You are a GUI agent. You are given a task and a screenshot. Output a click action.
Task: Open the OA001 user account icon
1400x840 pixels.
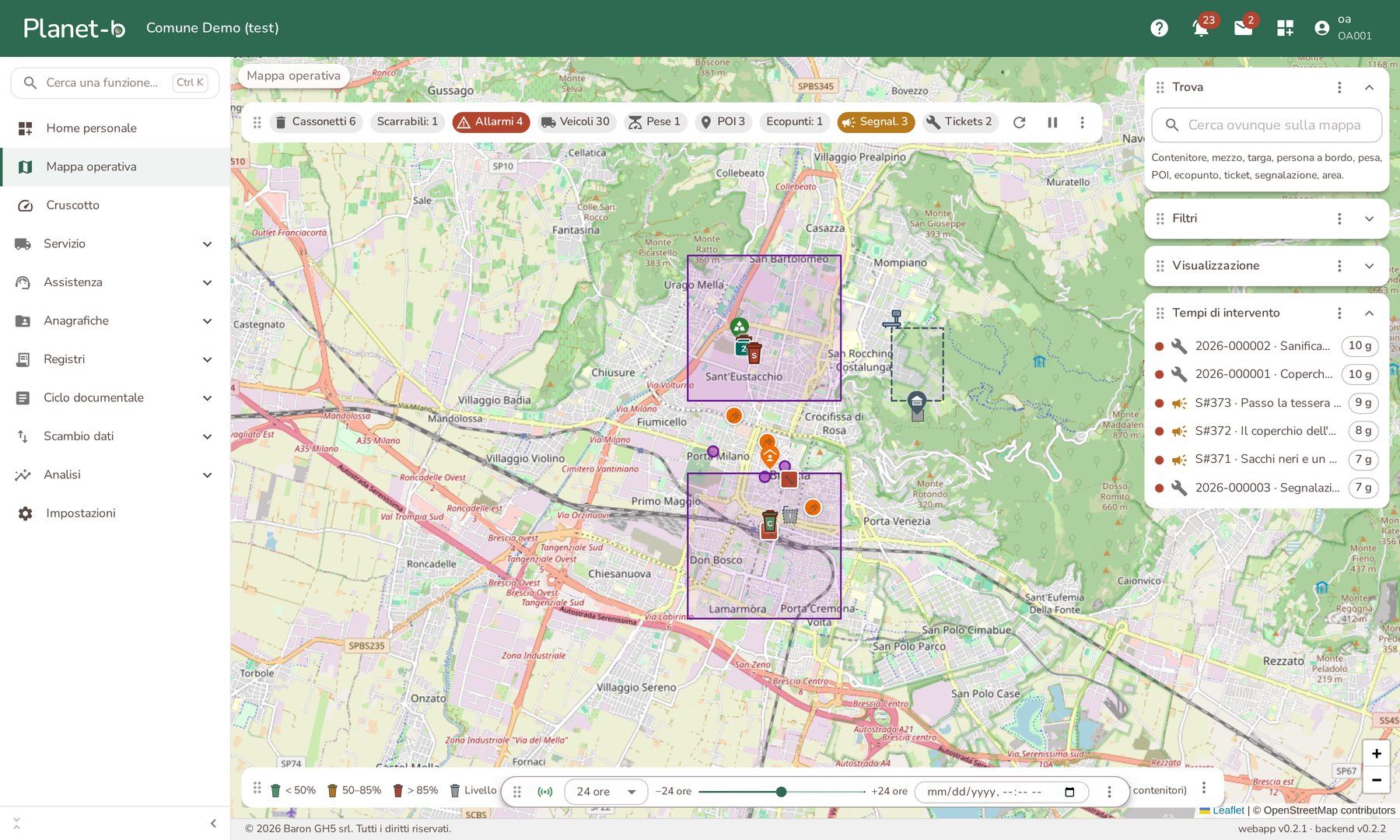1321,28
